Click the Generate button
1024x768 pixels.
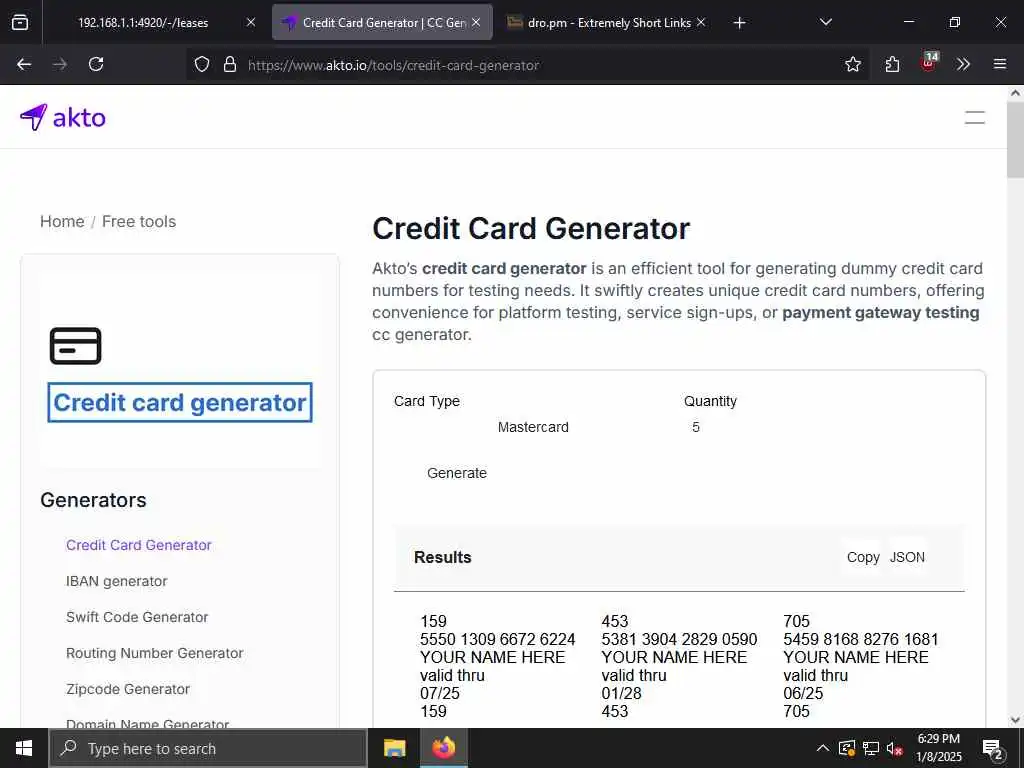(456, 473)
